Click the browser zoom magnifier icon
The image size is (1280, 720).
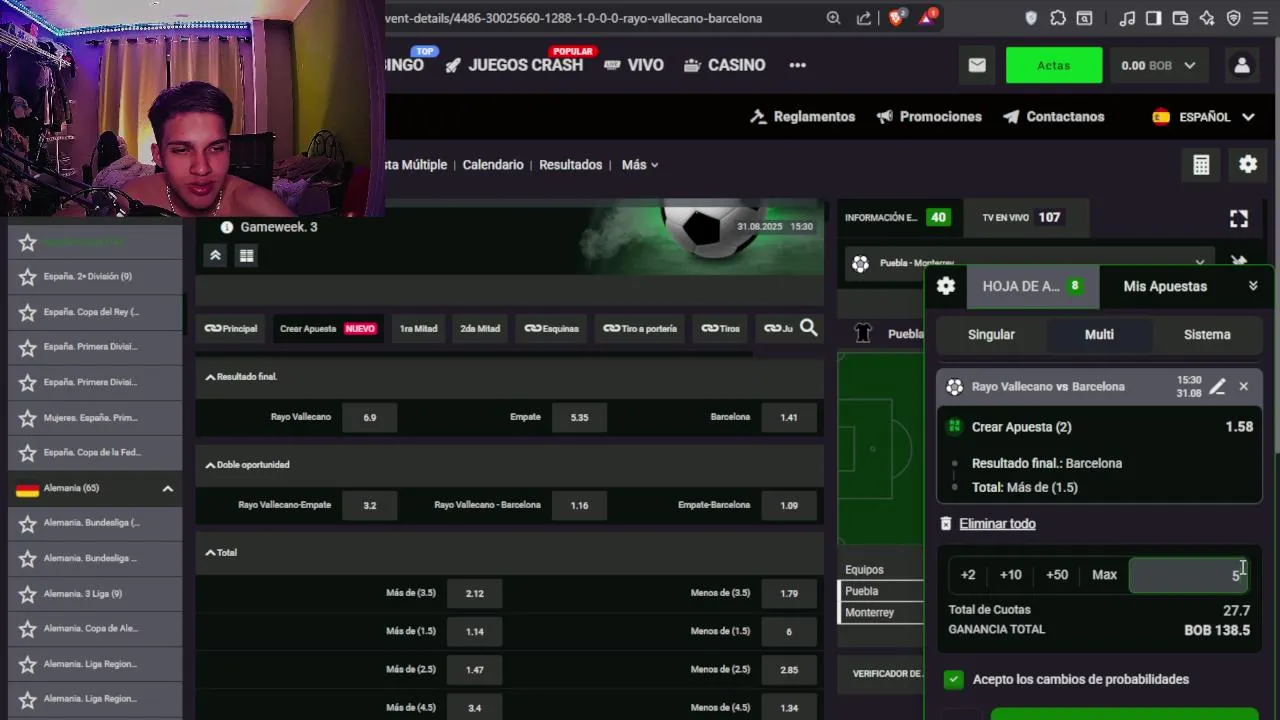(833, 18)
